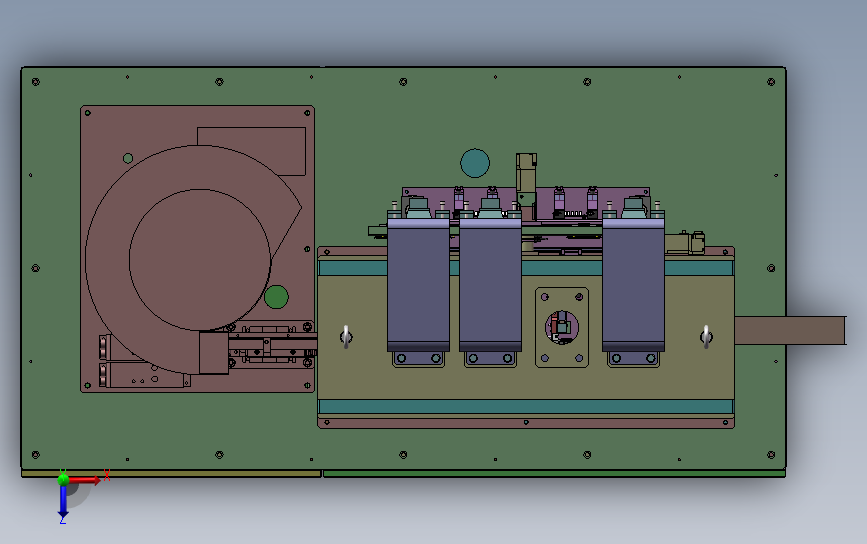Pick the upper teal guide rail at right end
Screen dimensions: 867x544
coord(699,269)
